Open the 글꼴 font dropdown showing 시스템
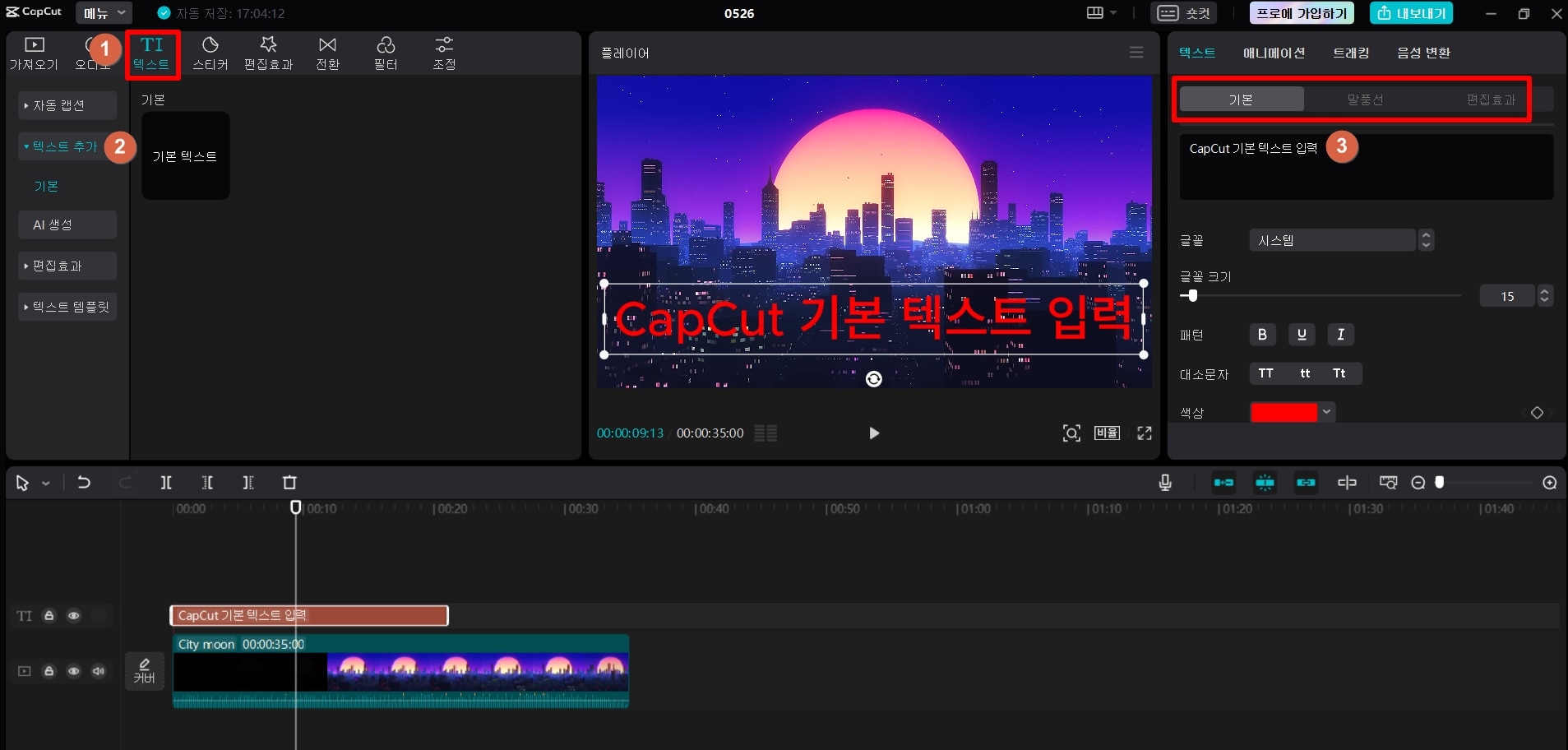The image size is (1568, 750). click(x=1341, y=240)
